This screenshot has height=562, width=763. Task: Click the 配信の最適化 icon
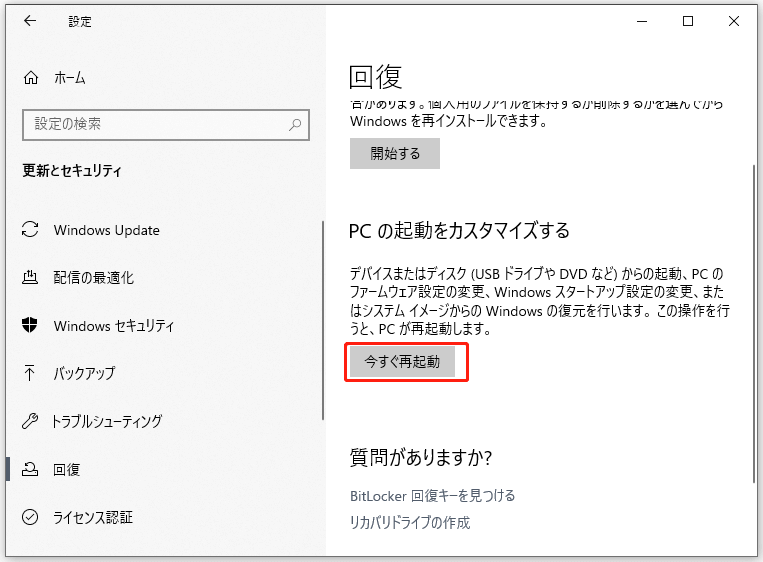pyautogui.click(x=30, y=277)
